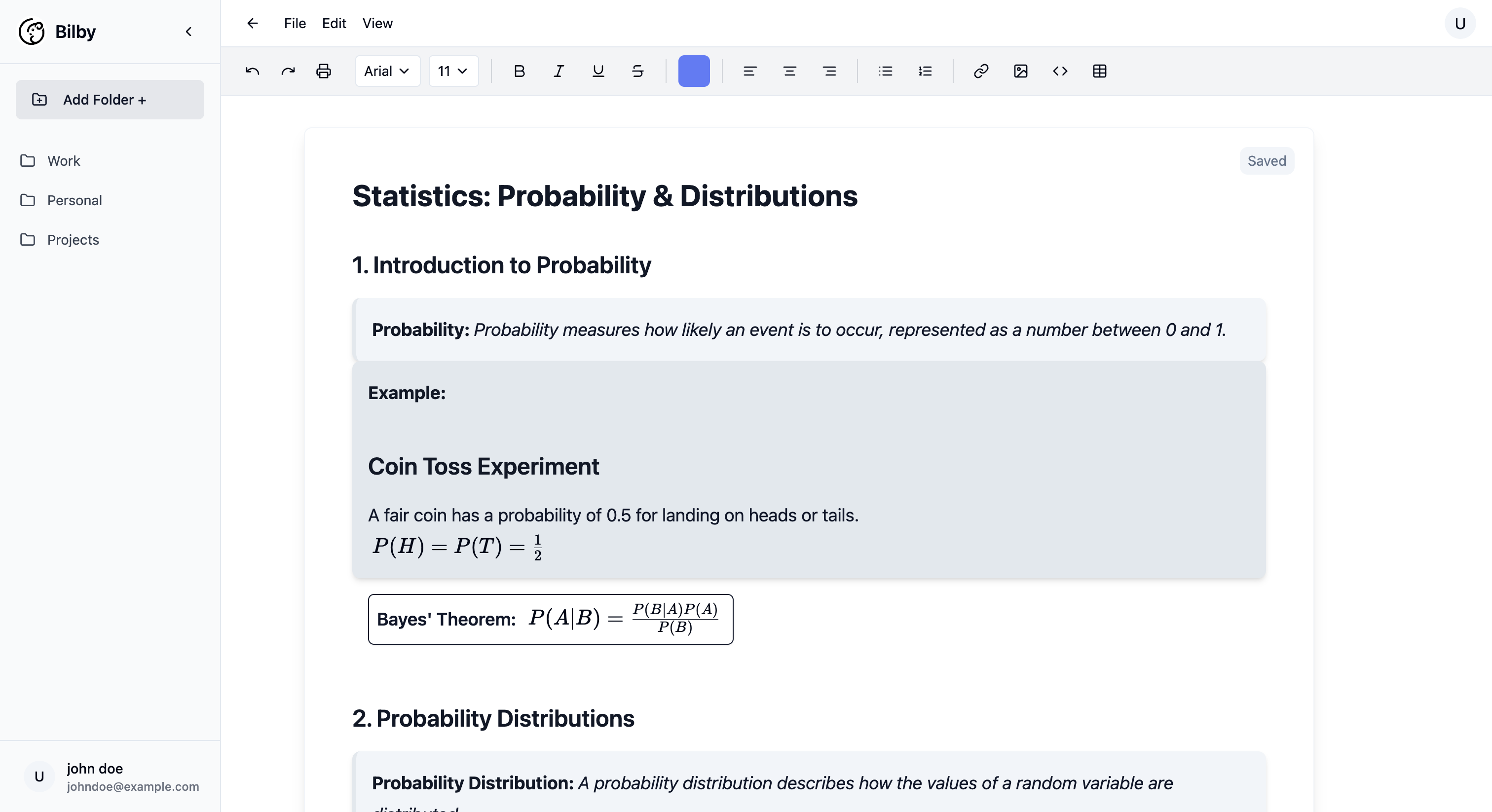Print the document with the printer icon
1492x812 pixels.
click(x=324, y=71)
